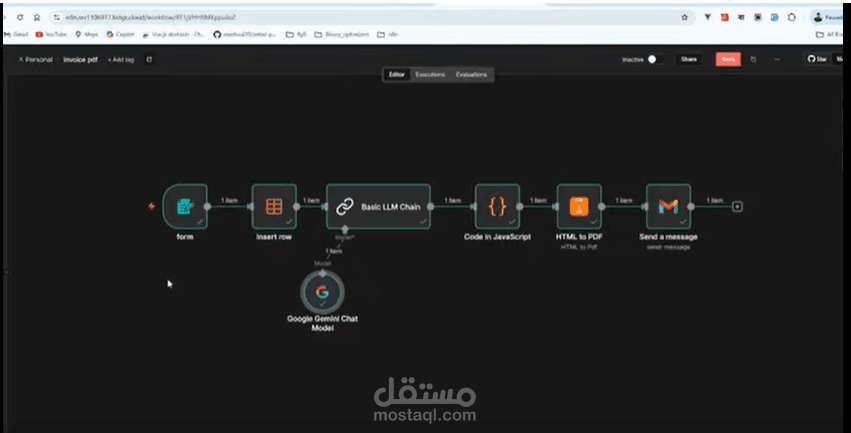Viewport: 851px width, 433px height.
Task: Open the Google Gemini Chat Model node
Action: 322,292
